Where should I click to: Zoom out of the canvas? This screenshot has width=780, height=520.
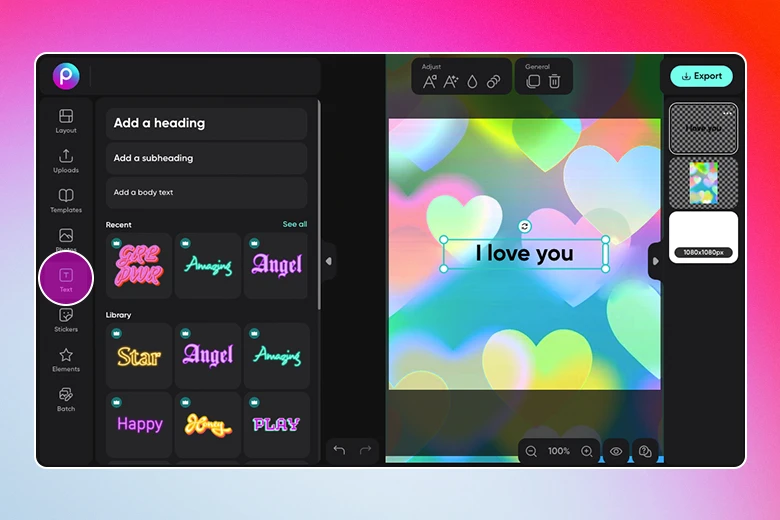tap(531, 451)
